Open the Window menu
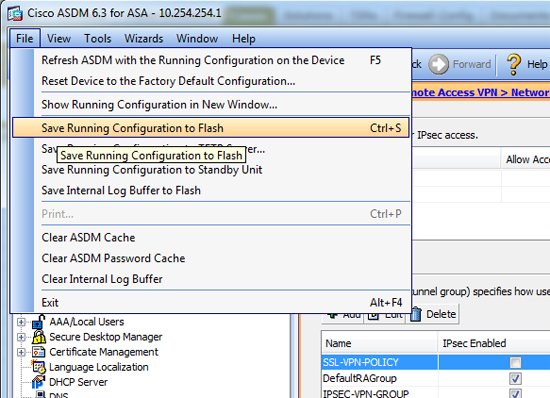 click(197, 38)
